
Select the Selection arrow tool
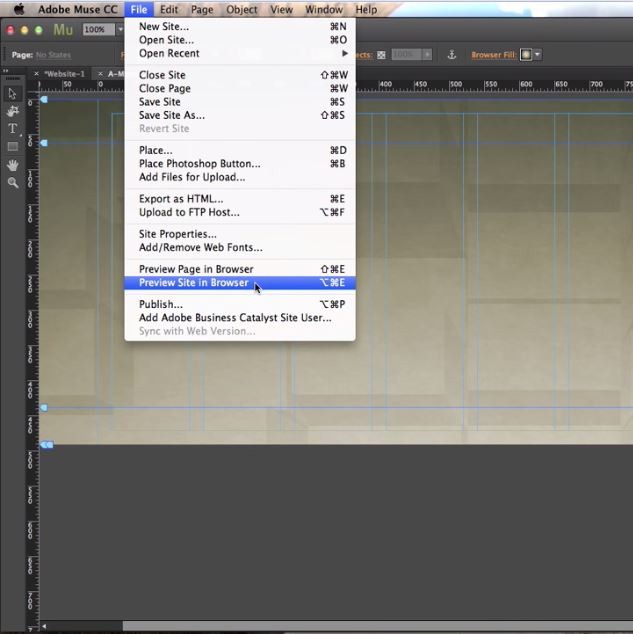13,93
